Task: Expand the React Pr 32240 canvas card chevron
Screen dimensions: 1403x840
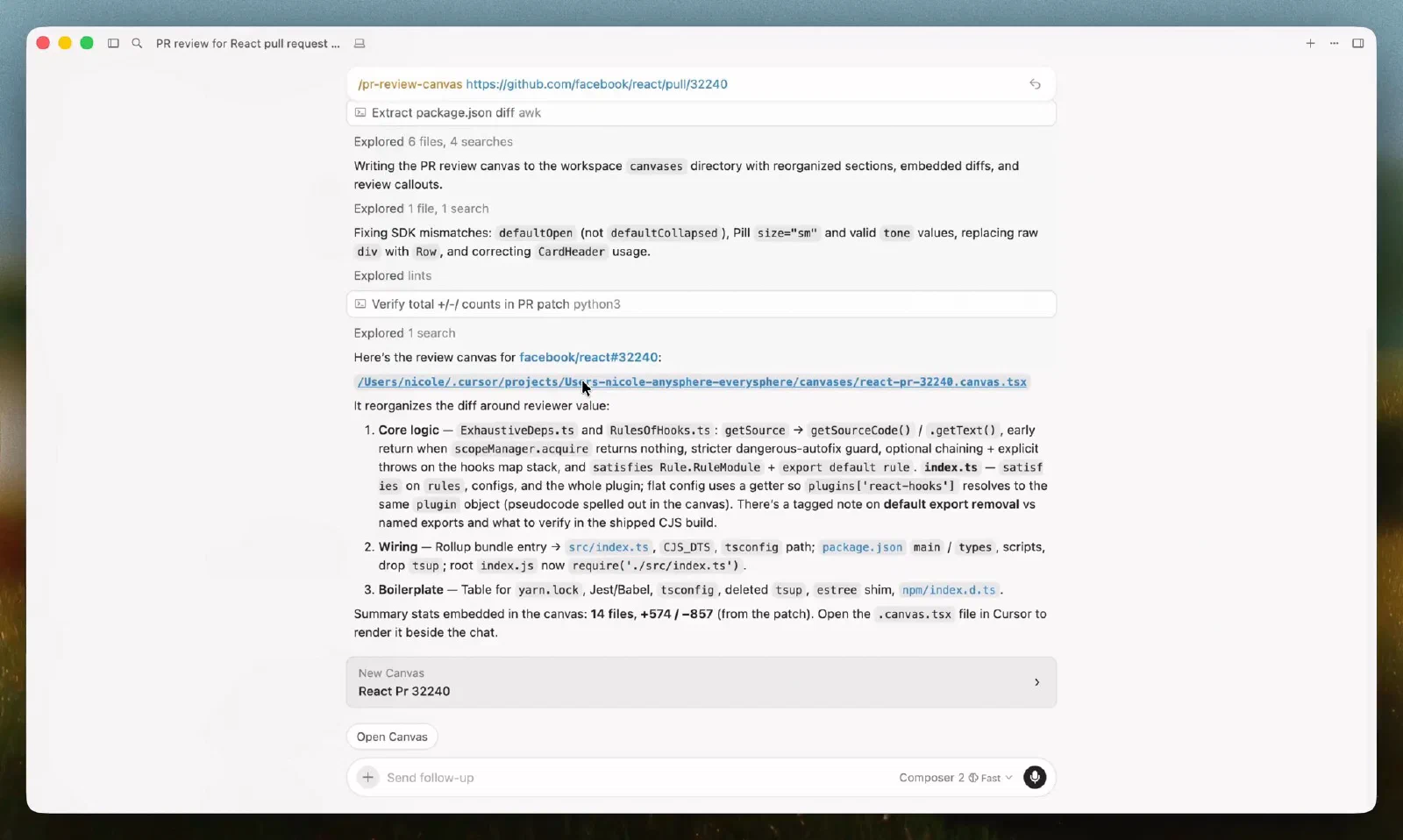Action: coord(1036,682)
